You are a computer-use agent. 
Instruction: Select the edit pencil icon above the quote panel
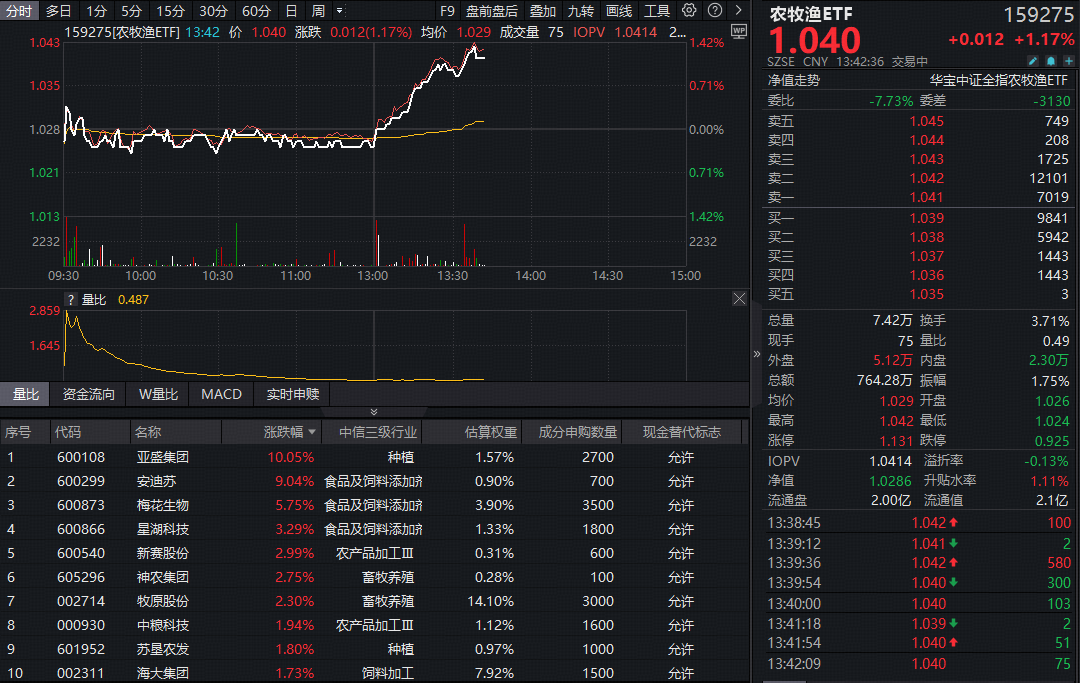click(x=1033, y=60)
